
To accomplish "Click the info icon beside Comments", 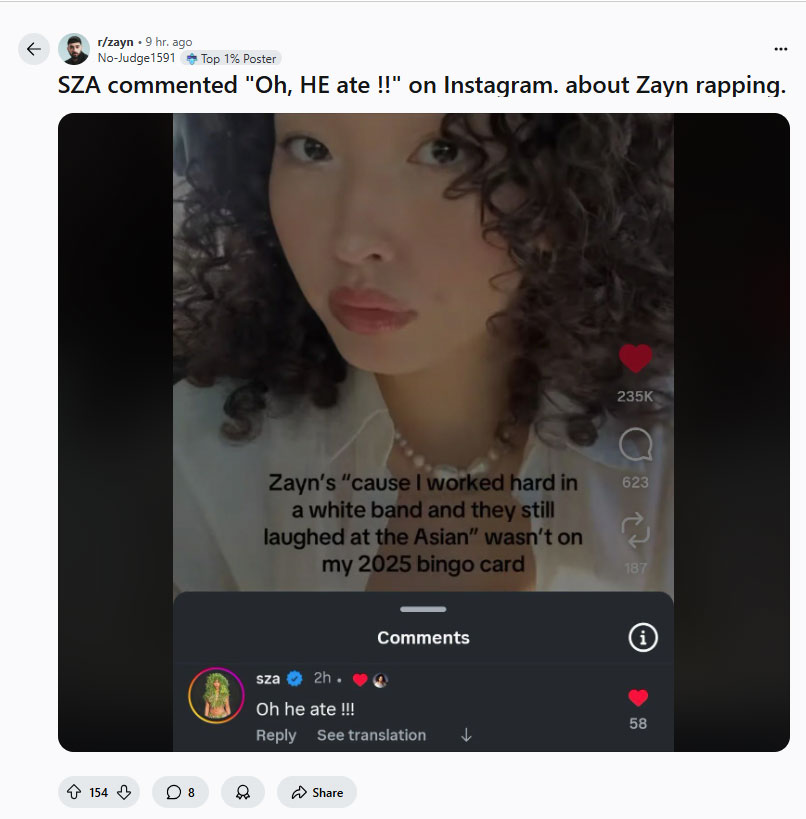I will click(x=642, y=637).
